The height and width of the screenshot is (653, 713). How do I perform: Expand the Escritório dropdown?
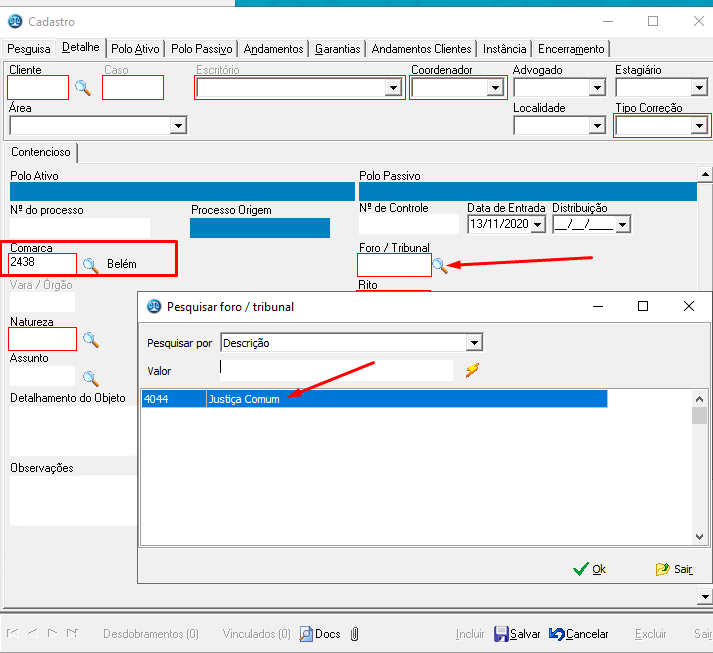pyautogui.click(x=393, y=87)
